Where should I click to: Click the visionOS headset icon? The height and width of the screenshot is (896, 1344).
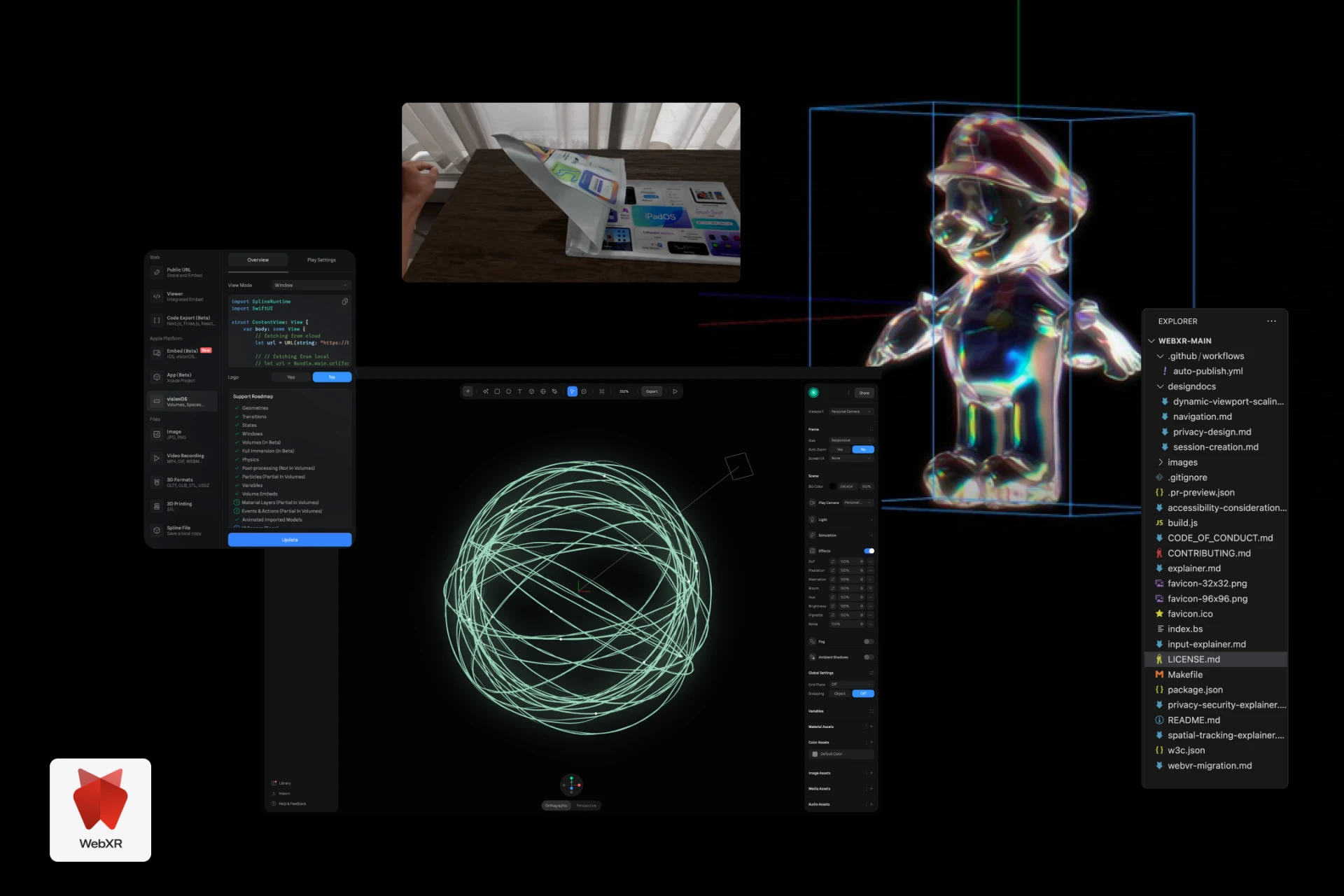[157, 401]
